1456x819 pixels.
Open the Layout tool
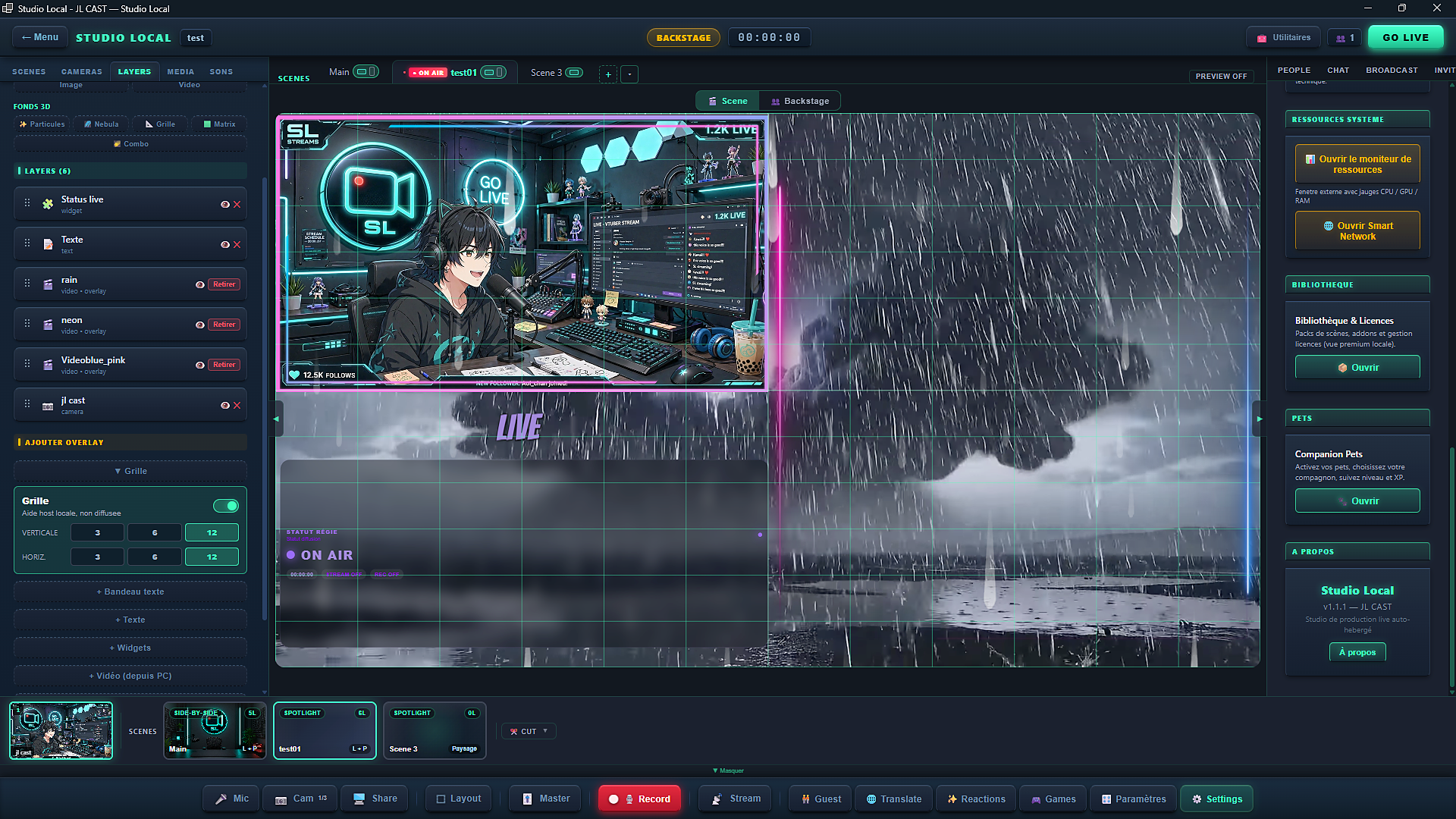coord(458,799)
